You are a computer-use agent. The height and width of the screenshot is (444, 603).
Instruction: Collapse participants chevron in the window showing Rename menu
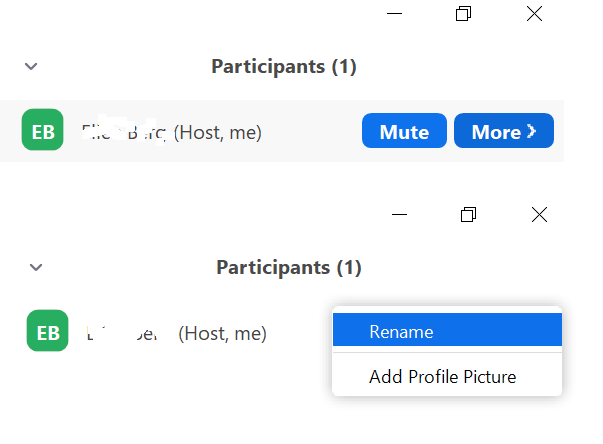36,267
